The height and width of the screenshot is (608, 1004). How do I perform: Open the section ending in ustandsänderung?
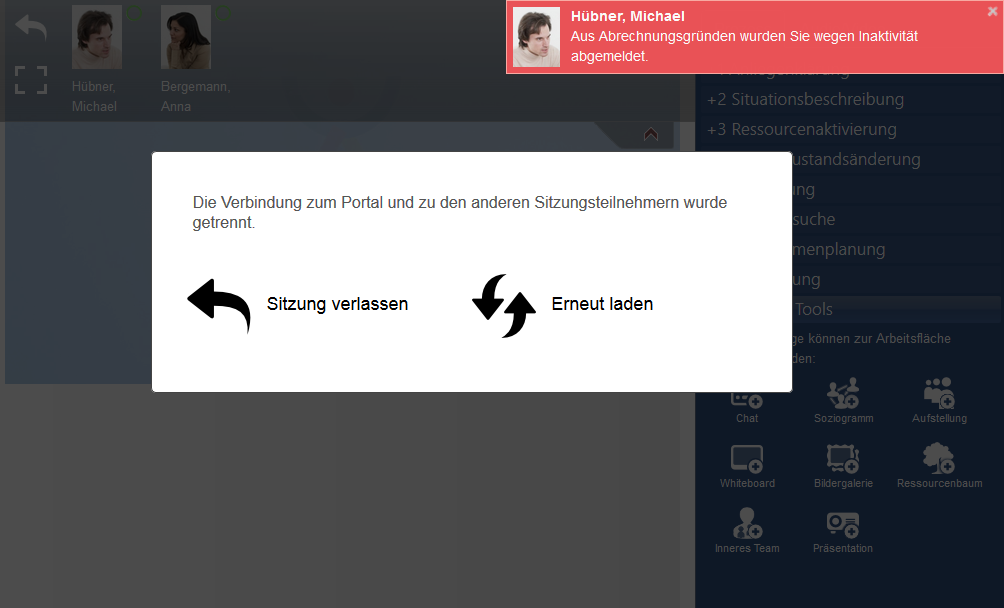click(856, 159)
